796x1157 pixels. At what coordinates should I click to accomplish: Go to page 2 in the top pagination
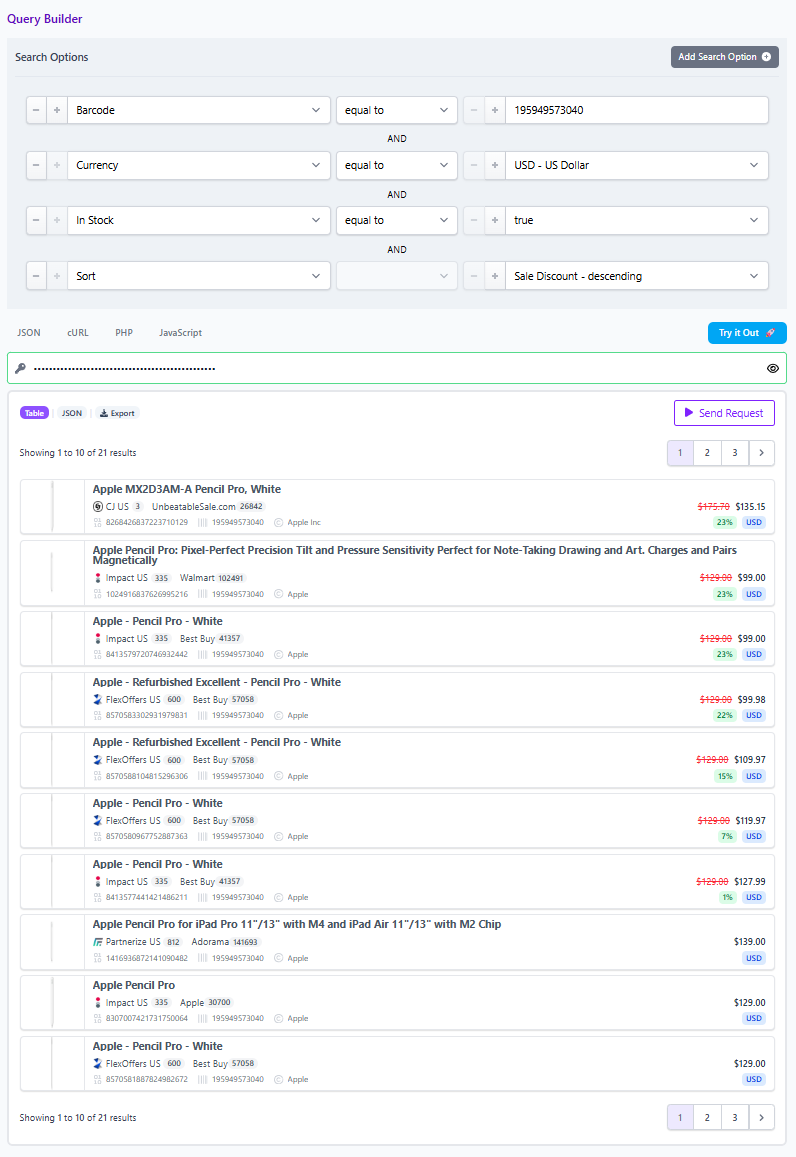point(707,453)
